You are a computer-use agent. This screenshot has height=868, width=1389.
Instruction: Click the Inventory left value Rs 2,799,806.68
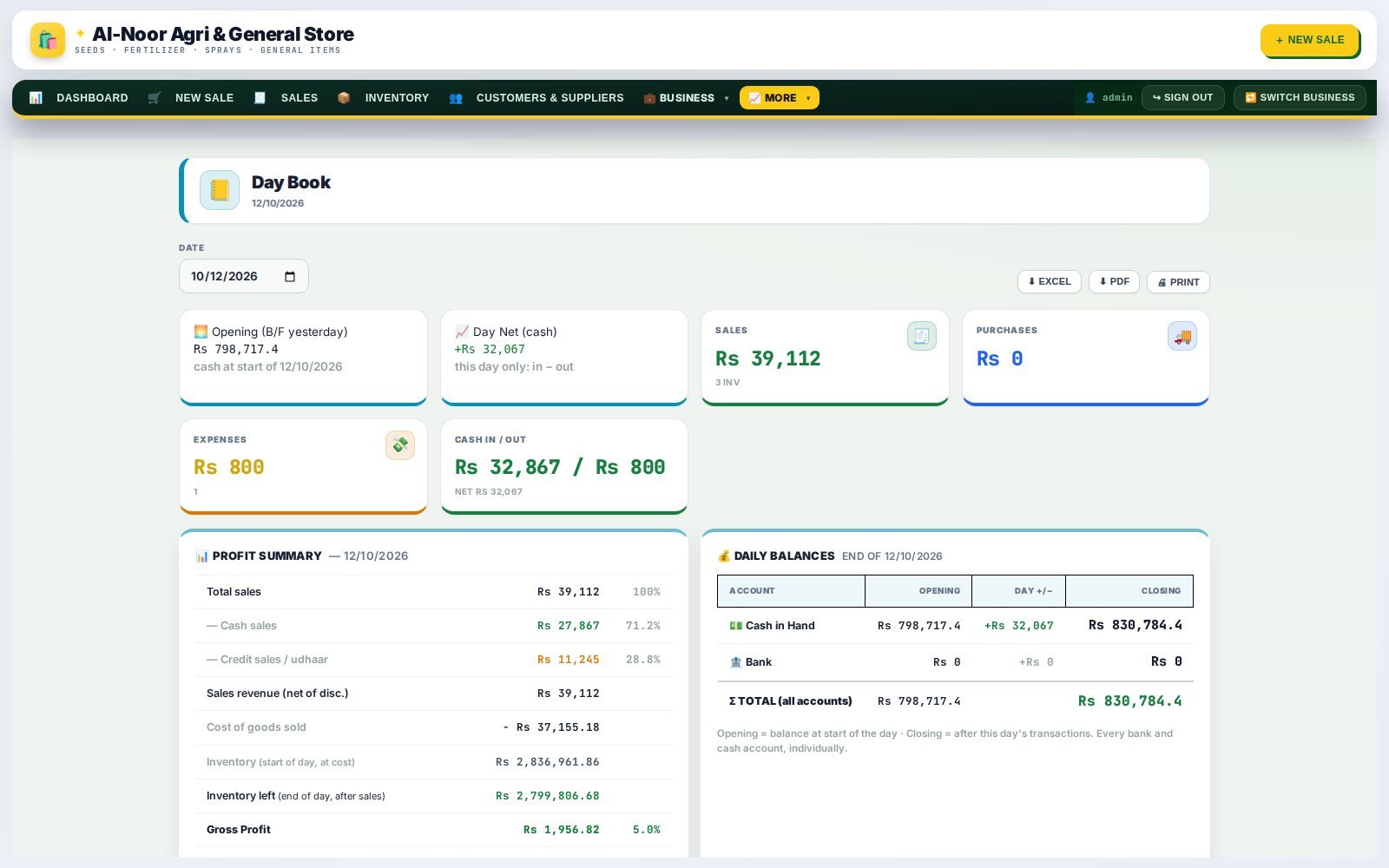coord(547,796)
